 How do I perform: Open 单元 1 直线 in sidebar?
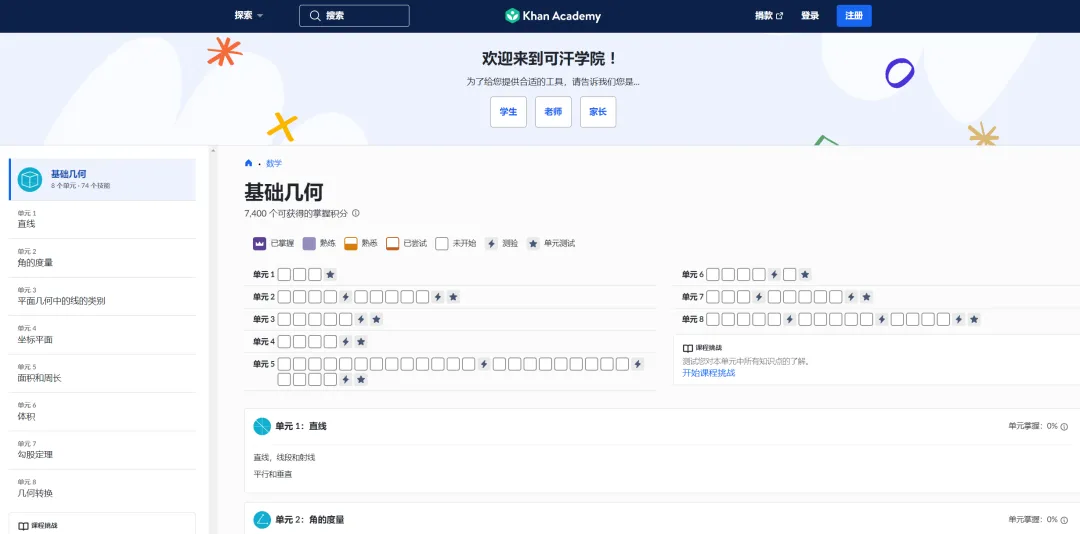[x=103, y=220]
